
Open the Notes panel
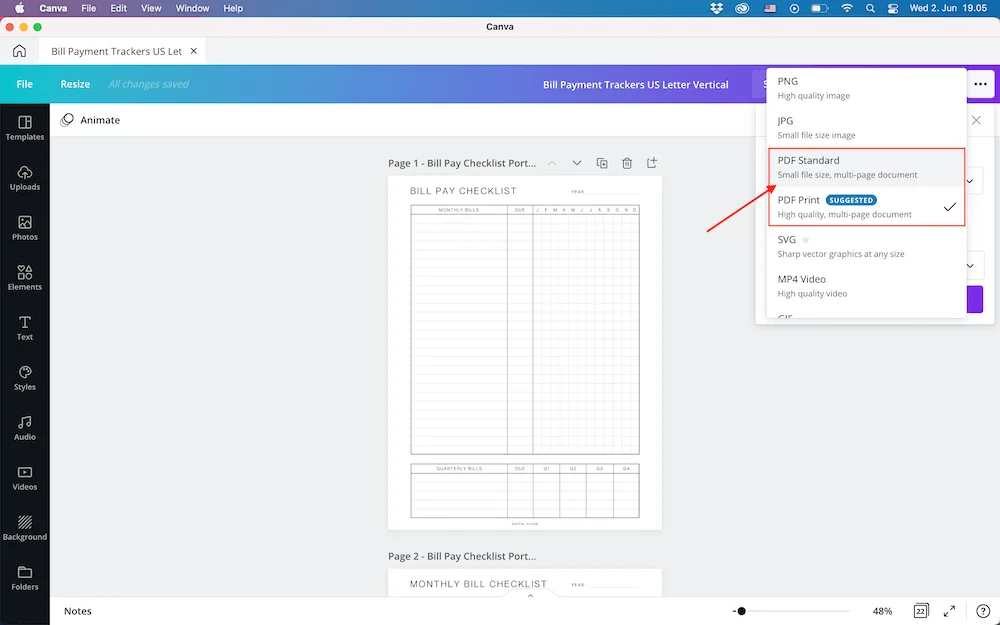click(x=77, y=611)
